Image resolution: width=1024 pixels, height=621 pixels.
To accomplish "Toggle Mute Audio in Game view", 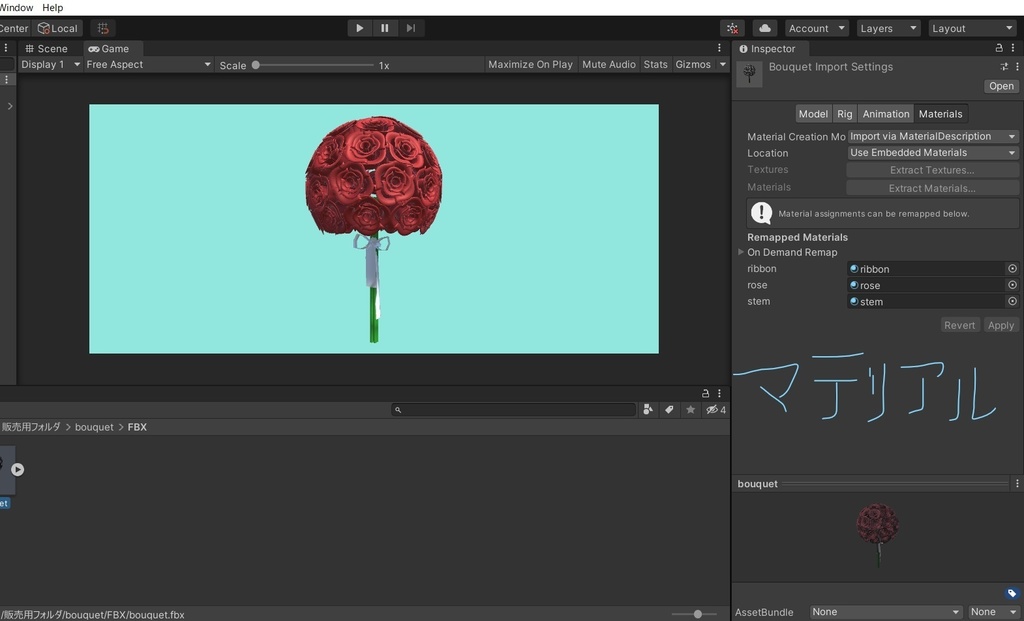I will pyautogui.click(x=608, y=65).
